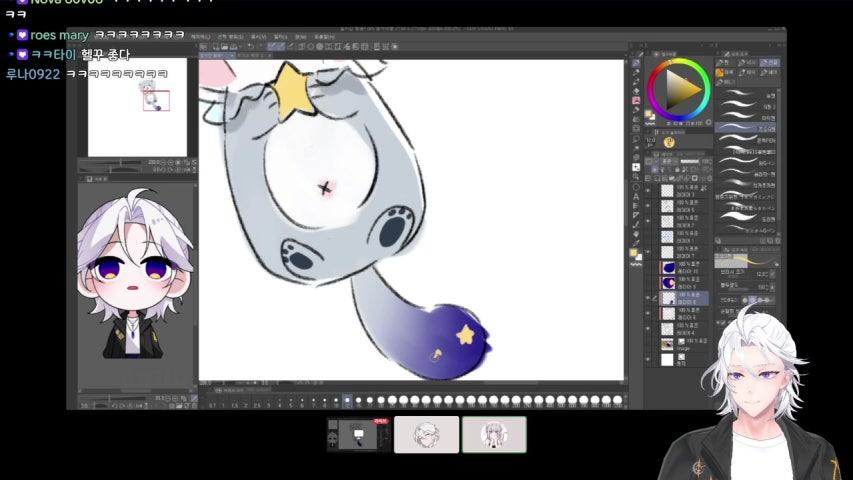
Task: Switch to the active canvas document tab
Action: point(217,55)
